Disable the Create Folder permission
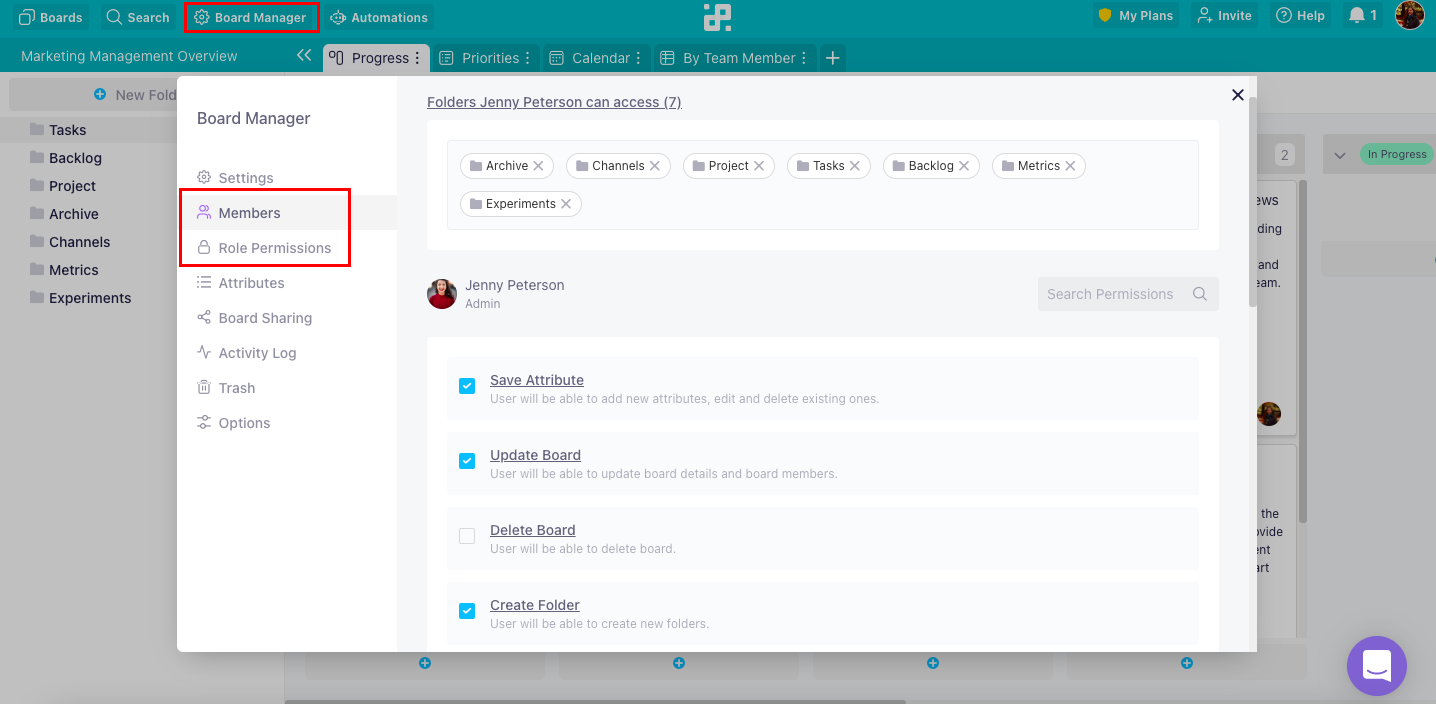Image resolution: width=1436 pixels, height=704 pixels. point(466,611)
